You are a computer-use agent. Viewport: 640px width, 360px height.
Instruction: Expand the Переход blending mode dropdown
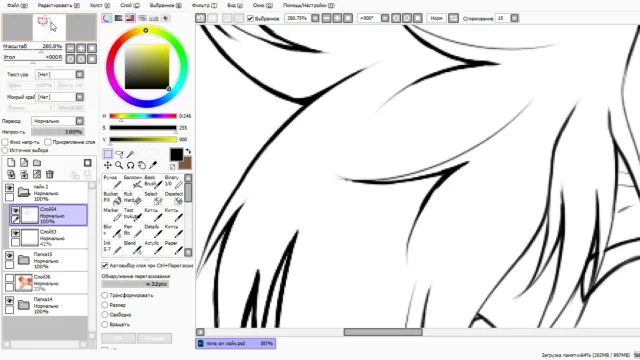pyautogui.click(x=58, y=121)
